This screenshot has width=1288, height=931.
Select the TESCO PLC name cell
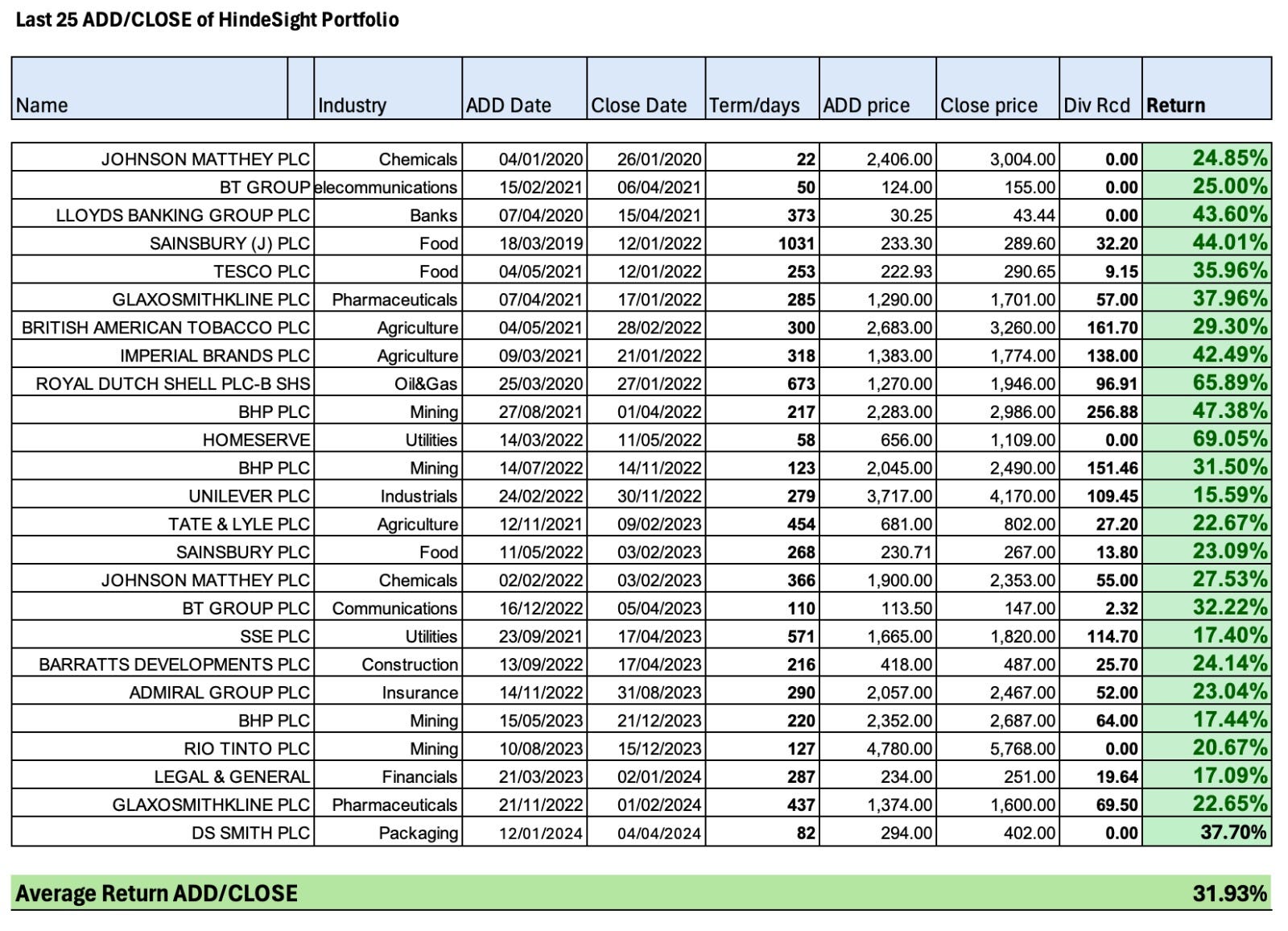(x=163, y=271)
